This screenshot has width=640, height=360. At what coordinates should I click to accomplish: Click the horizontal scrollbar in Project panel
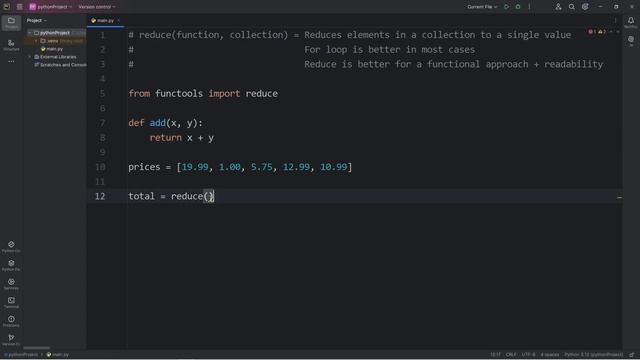point(37,348)
